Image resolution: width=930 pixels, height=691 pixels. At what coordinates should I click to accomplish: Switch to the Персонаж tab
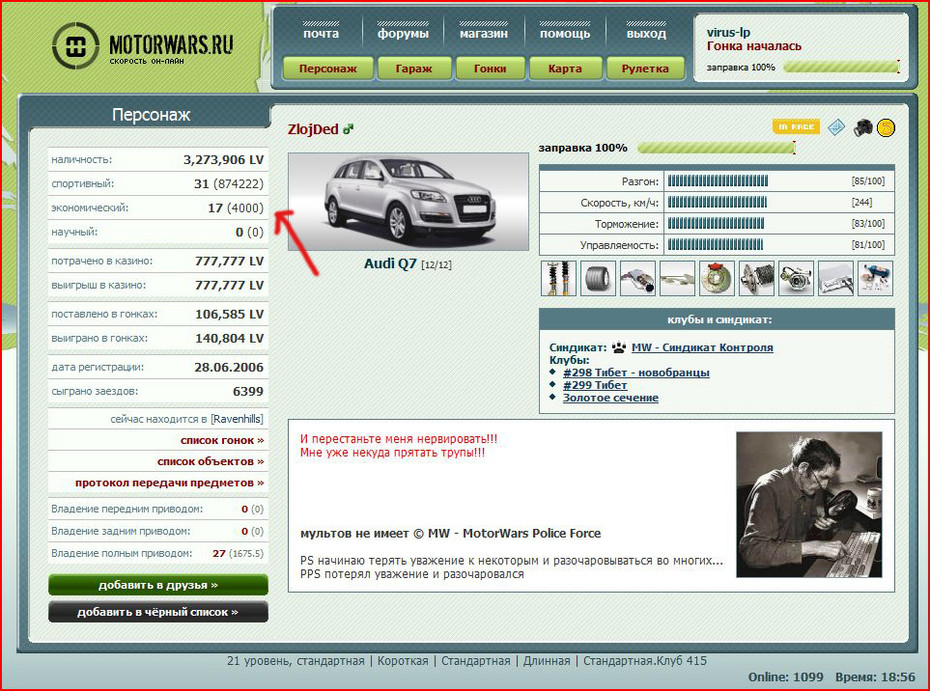tap(328, 68)
